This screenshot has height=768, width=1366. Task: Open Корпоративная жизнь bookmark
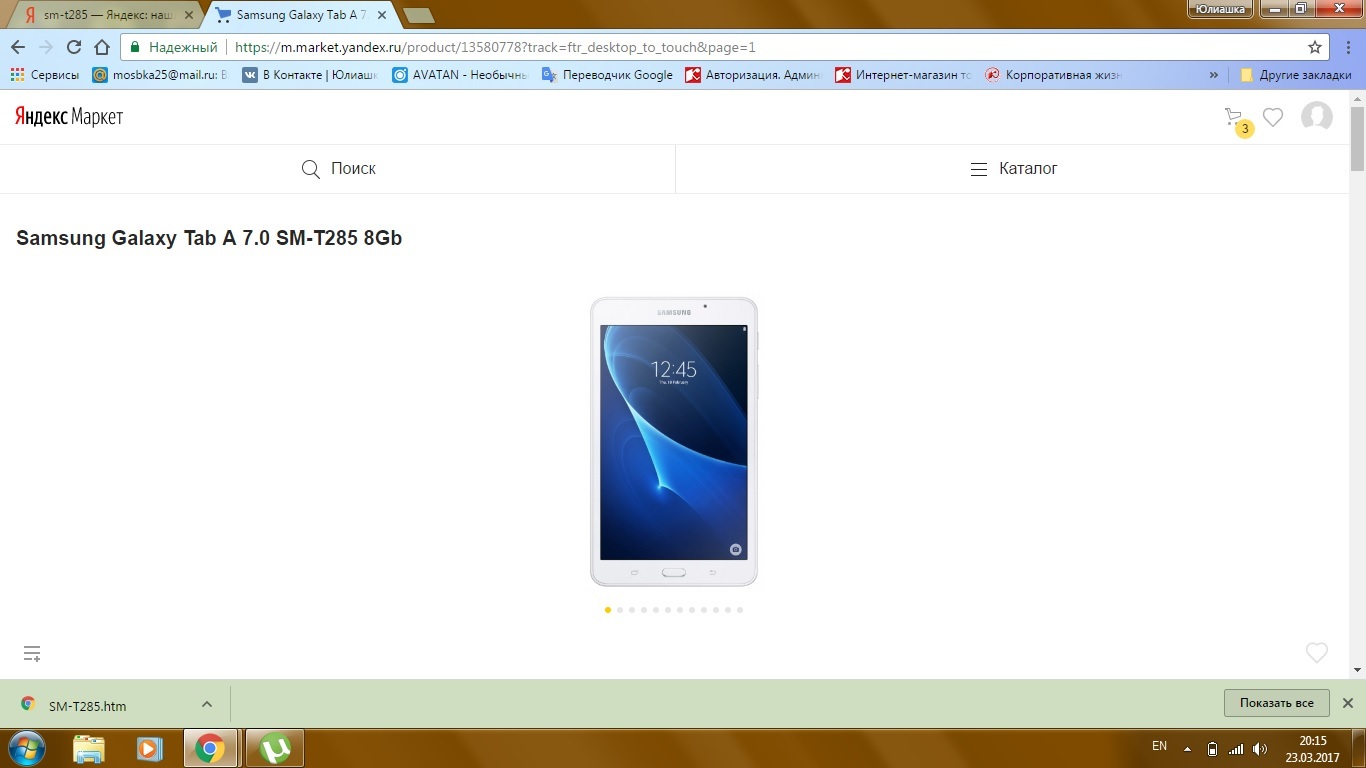click(1053, 75)
